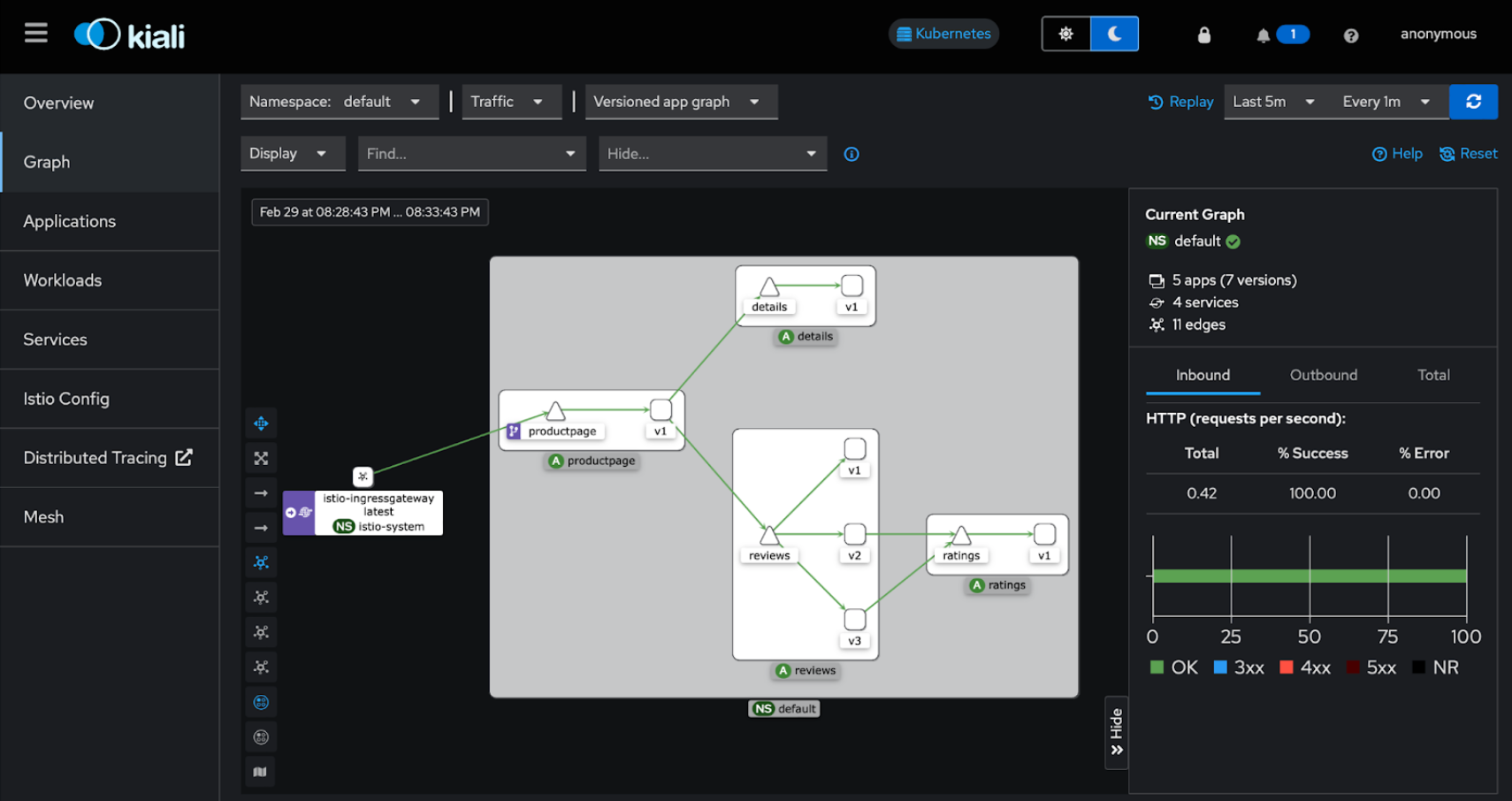
Task: Toggle the 3xx series in chart legend
Action: pyautogui.click(x=1239, y=667)
